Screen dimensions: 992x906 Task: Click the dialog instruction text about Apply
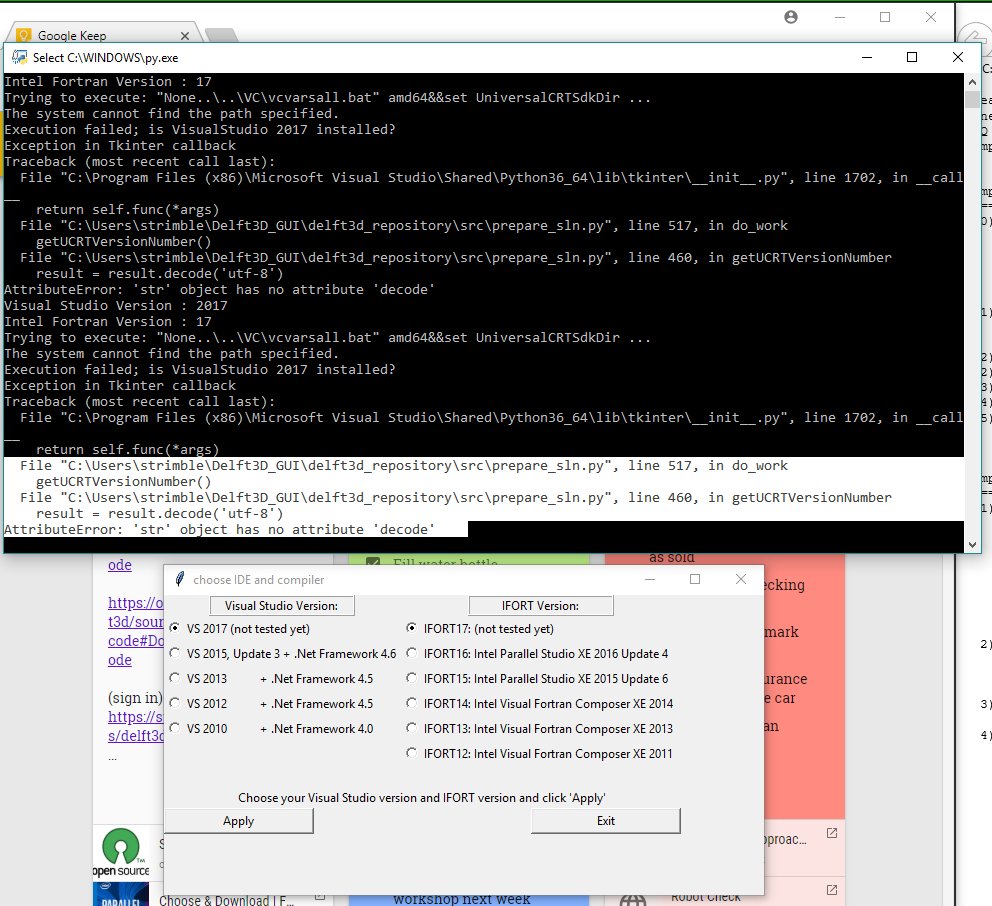coord(422,798)
